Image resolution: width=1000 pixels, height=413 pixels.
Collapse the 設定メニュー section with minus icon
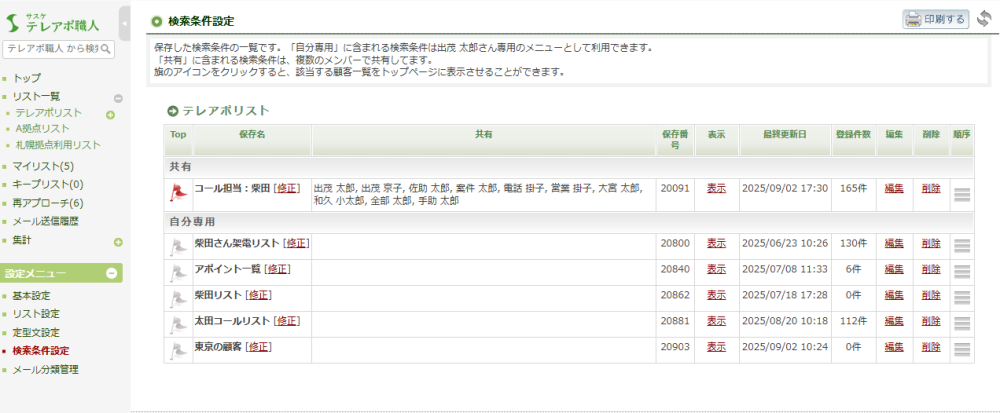click(113, 273)
